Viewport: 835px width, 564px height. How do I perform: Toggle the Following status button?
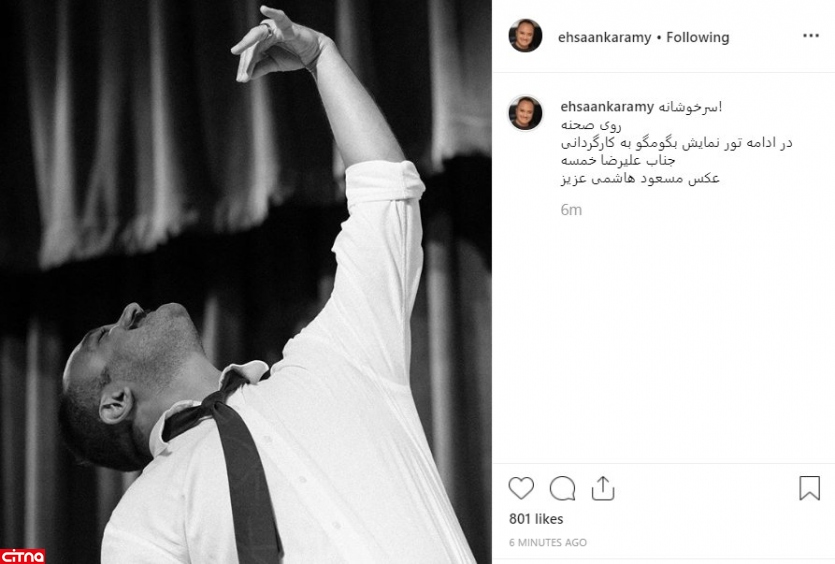coord(698,37)
